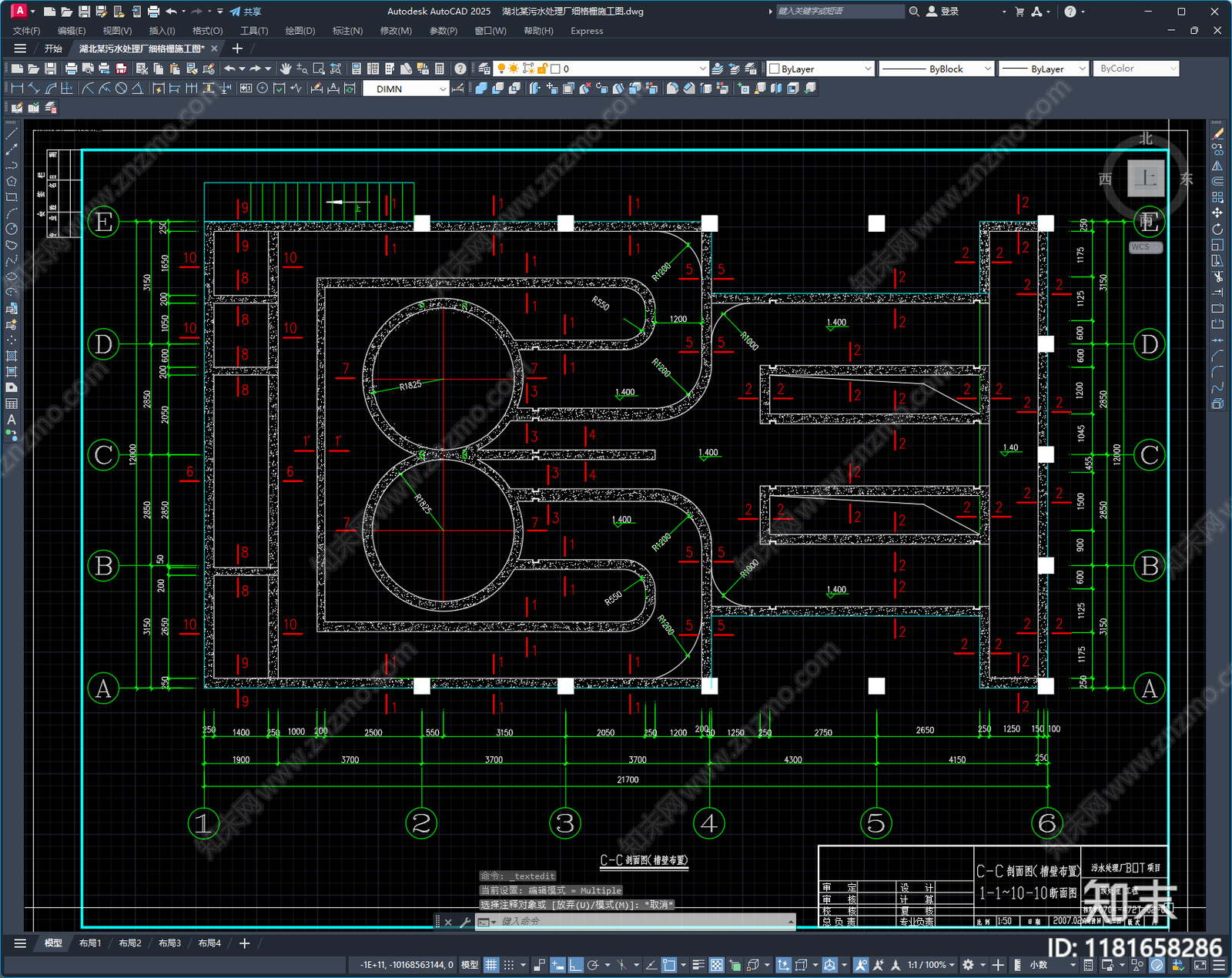Click the search magnifier icon in the title bar
The image size is (1232, 978).
914,12
